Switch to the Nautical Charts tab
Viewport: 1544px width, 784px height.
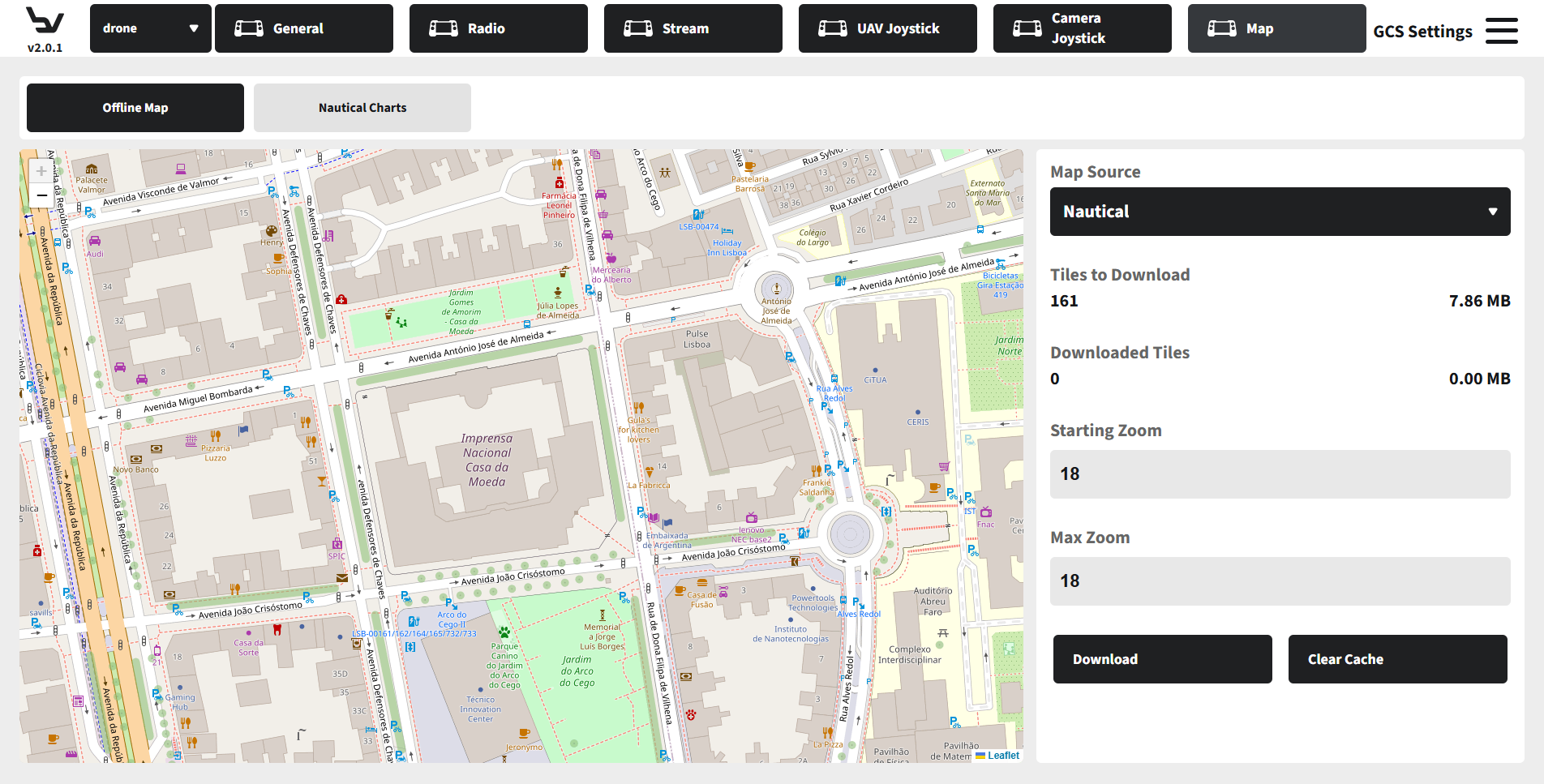click(x=362, y=108)
